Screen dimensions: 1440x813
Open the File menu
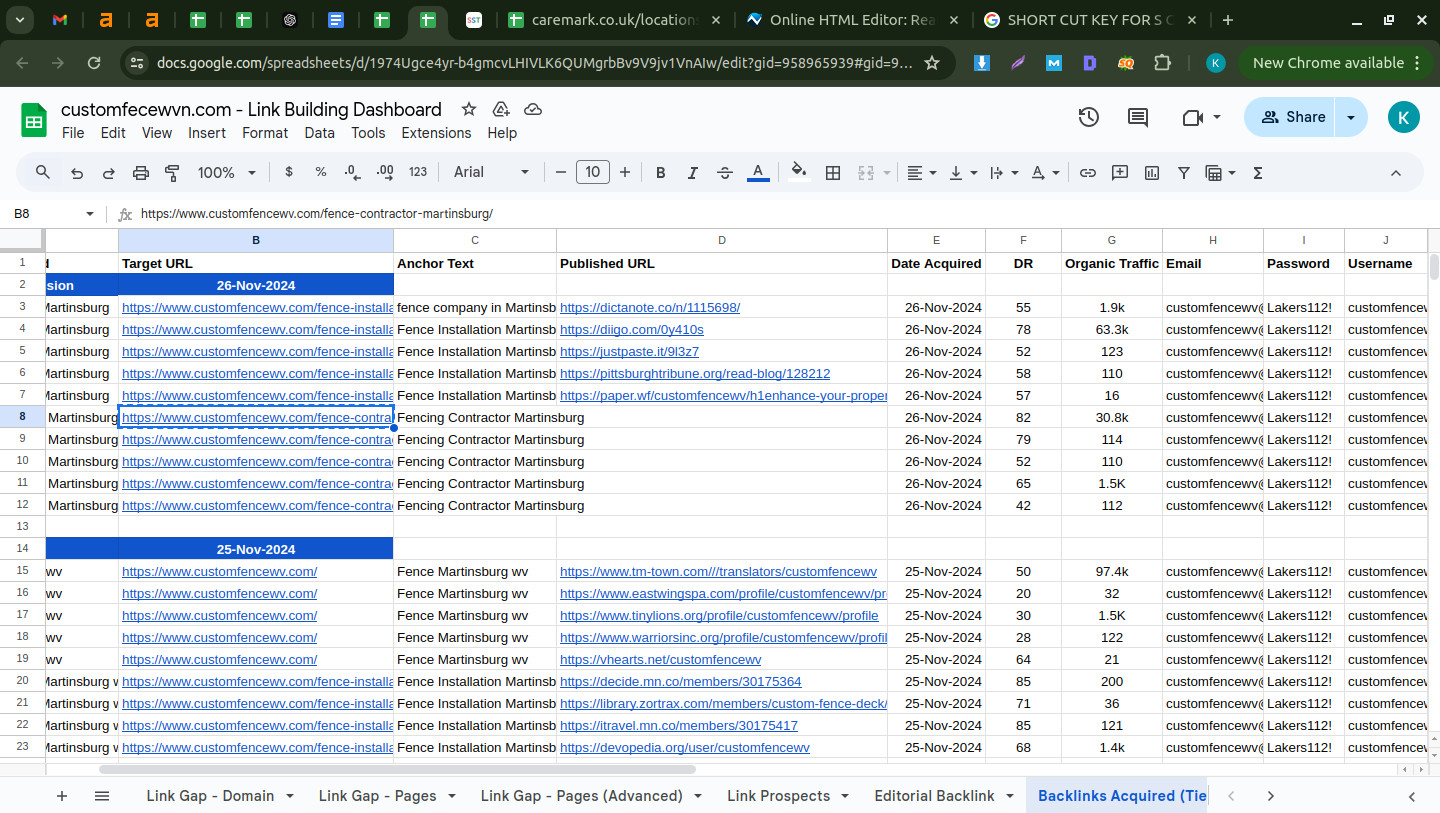(73, 133)
